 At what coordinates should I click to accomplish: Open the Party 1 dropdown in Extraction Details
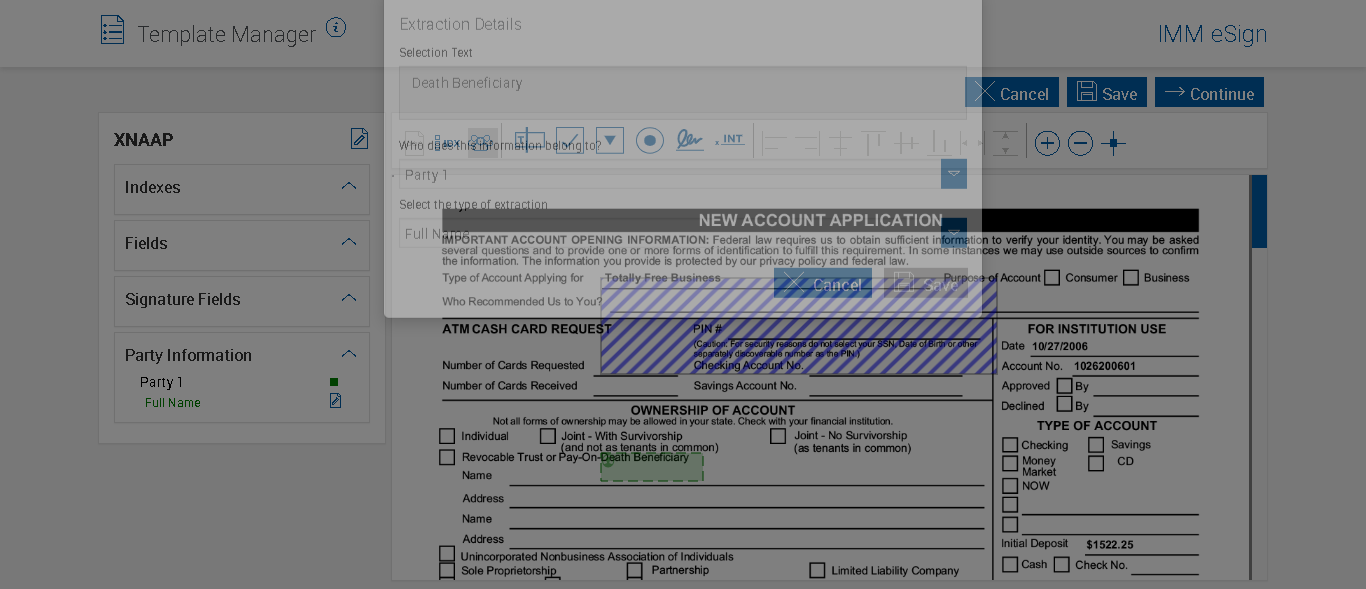point(953,174)
